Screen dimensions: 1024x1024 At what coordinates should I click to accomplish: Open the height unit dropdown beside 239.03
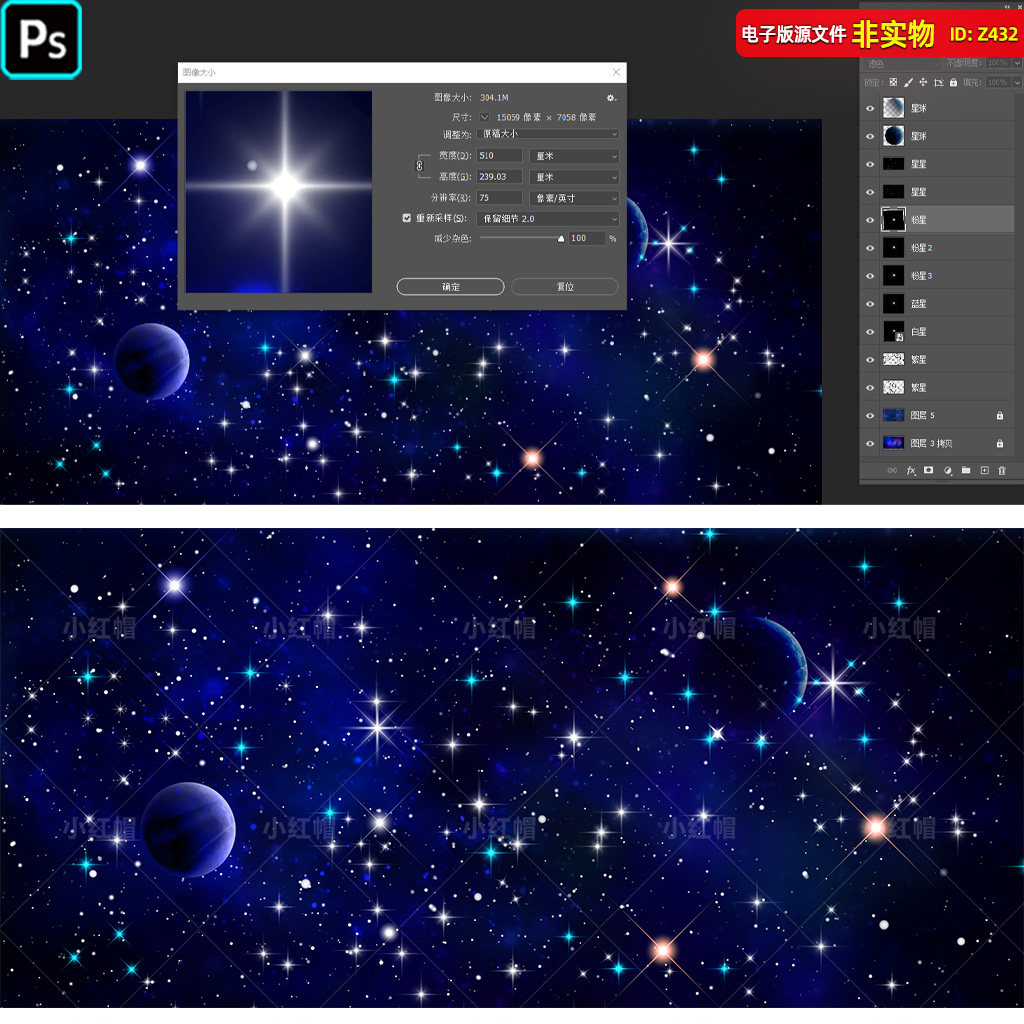click(574, 177)
